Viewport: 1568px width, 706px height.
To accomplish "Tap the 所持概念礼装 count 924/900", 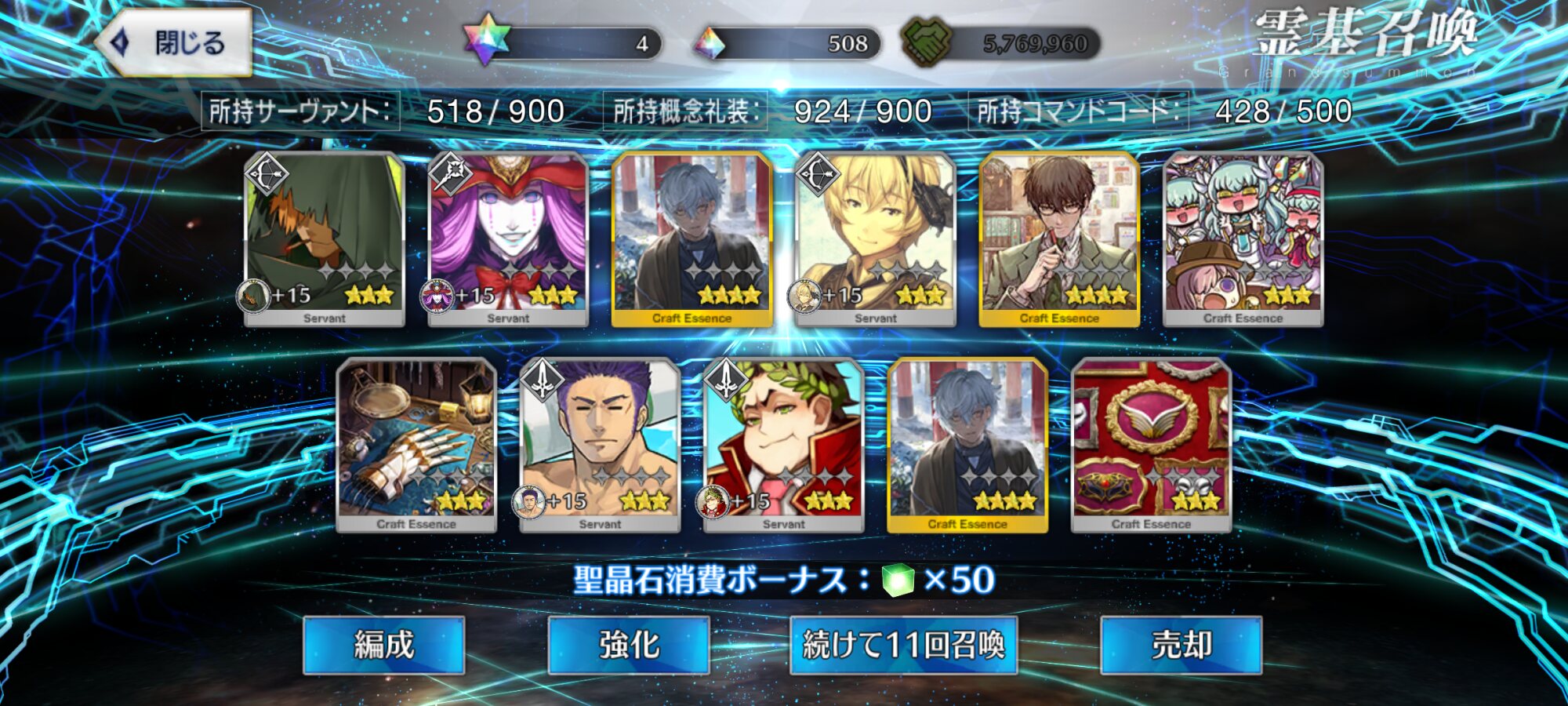I will (x=862, y=111).
